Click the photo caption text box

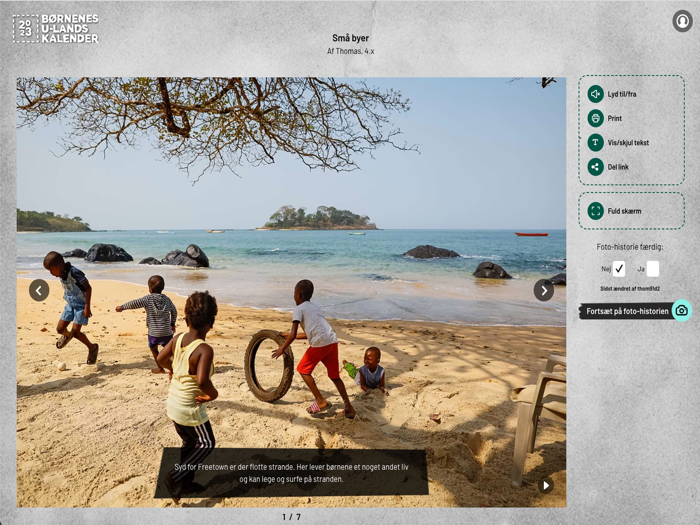point(291,473)
